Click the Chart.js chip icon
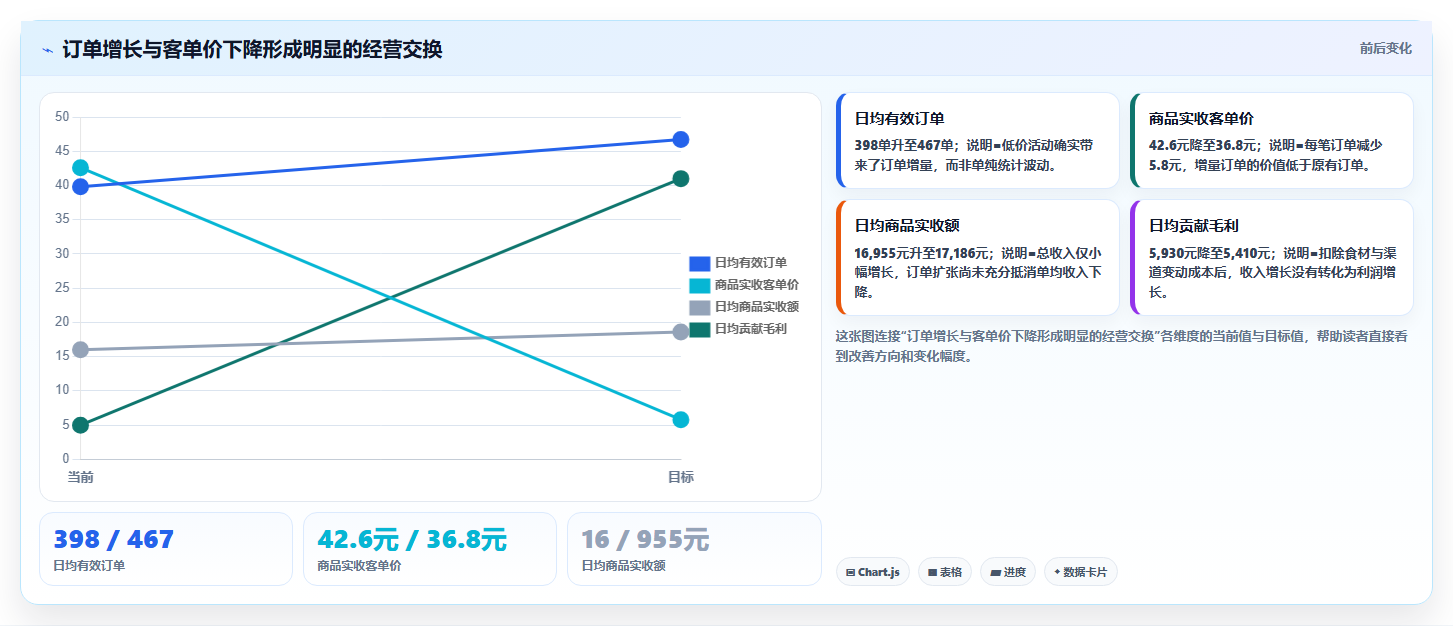Image resolution: width=1453 pixels, height=626 pixels. pos(850,573)
